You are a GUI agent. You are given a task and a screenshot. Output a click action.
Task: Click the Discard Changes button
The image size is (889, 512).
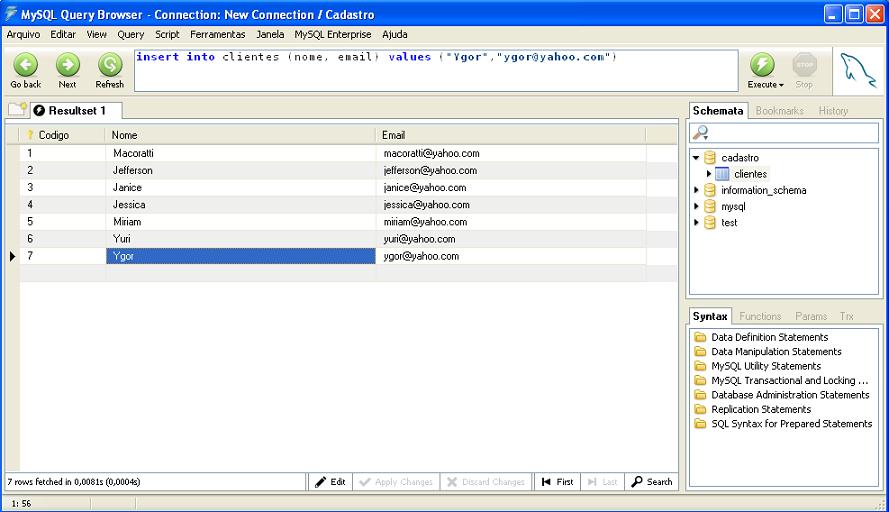coord(485,482)
